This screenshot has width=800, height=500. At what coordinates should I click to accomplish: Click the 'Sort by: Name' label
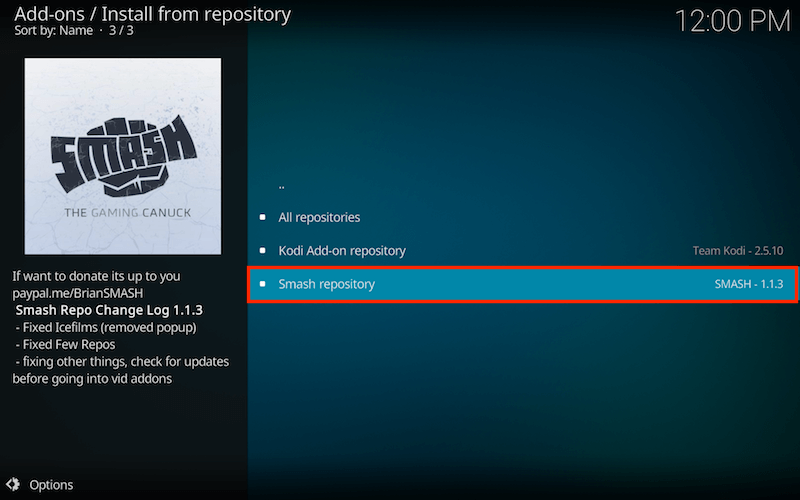[54, 31]
